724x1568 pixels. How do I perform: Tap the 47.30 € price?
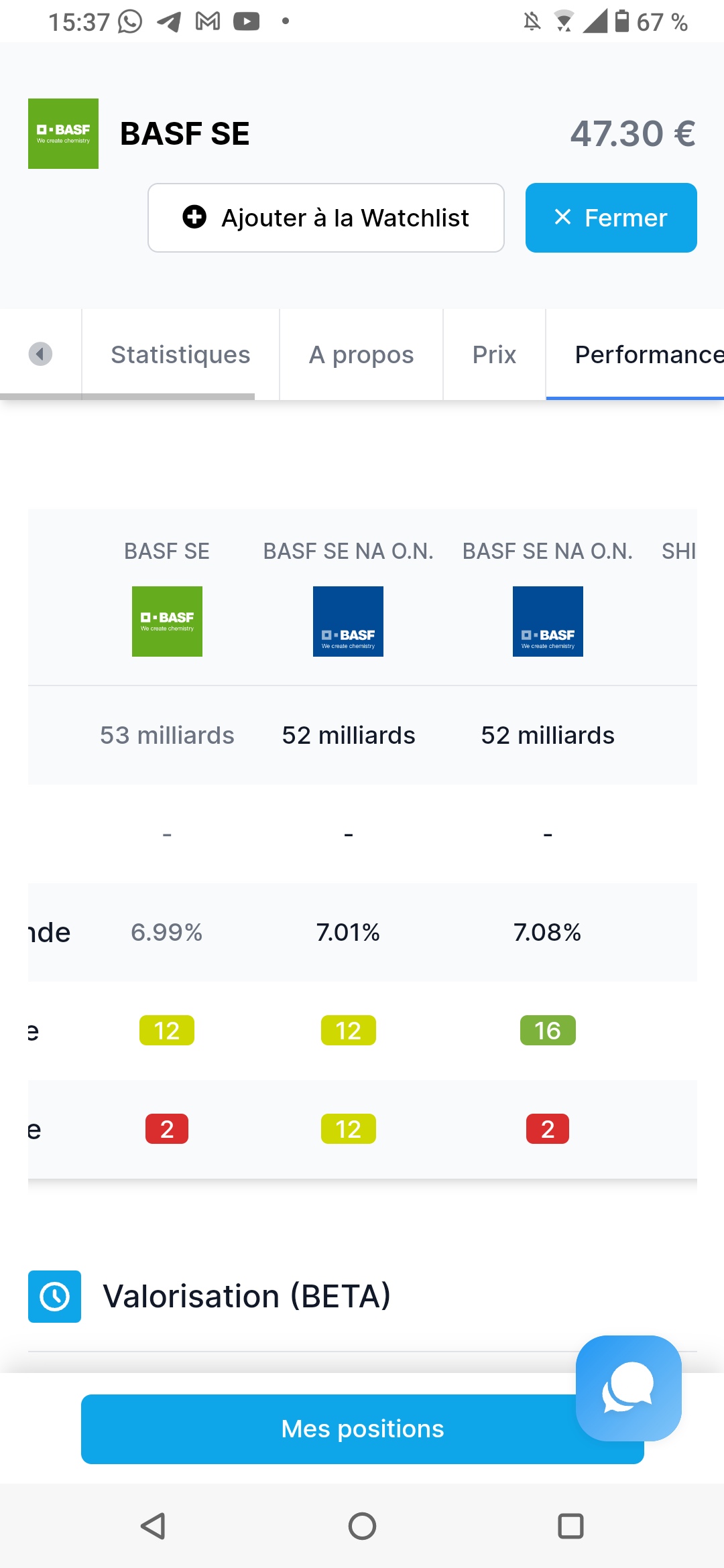633,133
